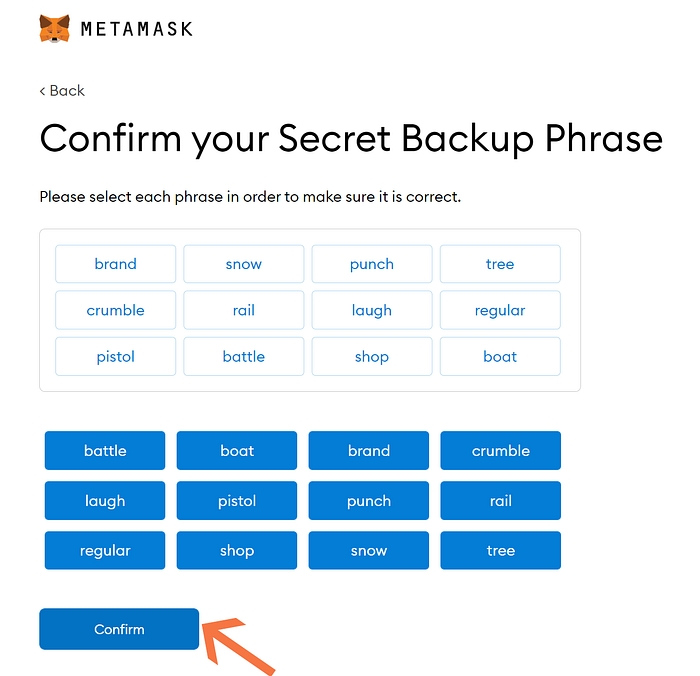Image resolution: width=700 pixels, height=676 pixels.
Task: Pick the blue 'crumble' word button
Action: click(x=500, y=450)
